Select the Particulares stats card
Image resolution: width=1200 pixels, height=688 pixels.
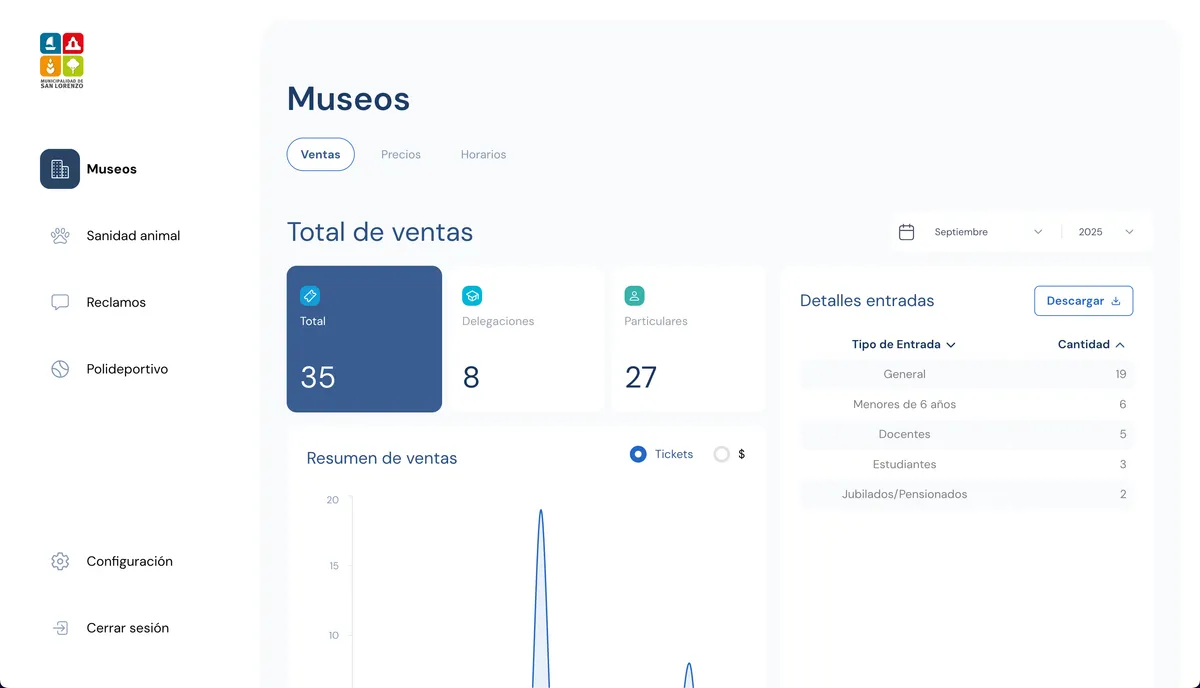point(688,339)
